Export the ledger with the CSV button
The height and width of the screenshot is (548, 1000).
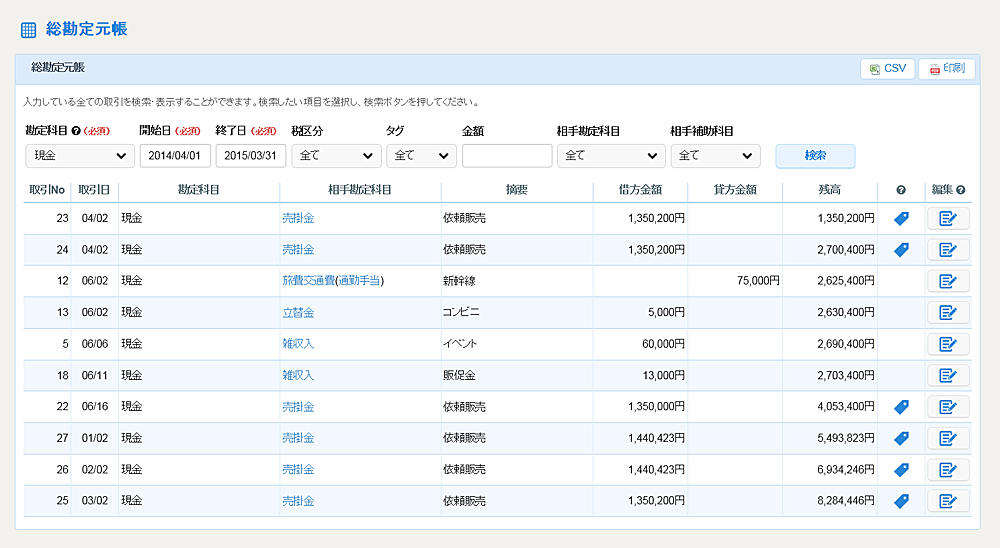(888, 69)
